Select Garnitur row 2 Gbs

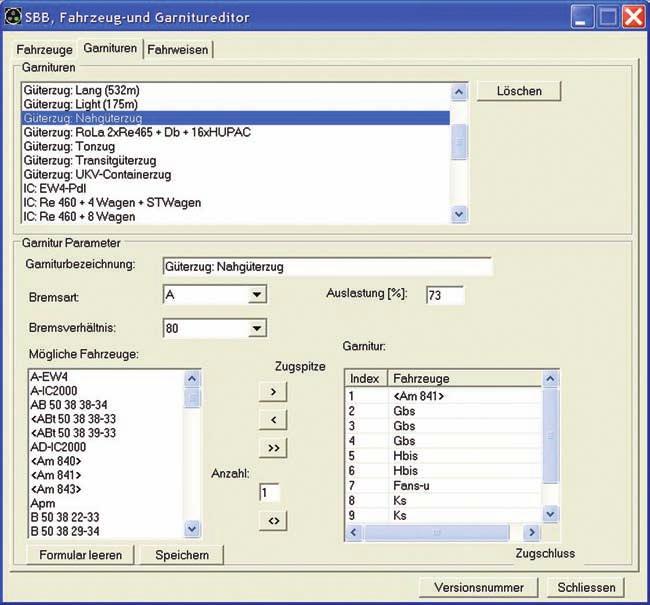pos(444,411)
